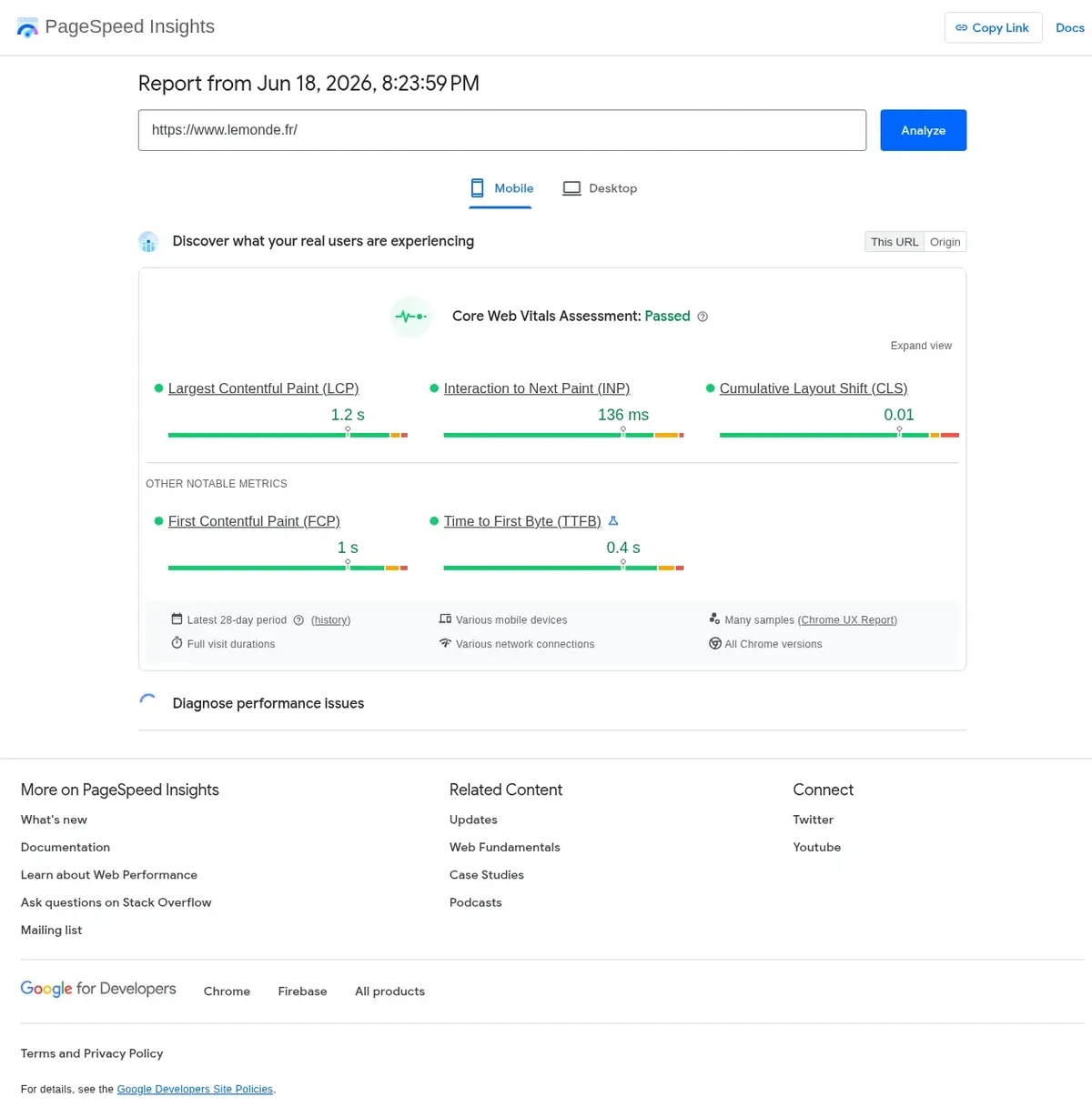The image size is (1092, 1117).
Task: Open Terms and Privacy Policy
Action: coord(92,1053)
